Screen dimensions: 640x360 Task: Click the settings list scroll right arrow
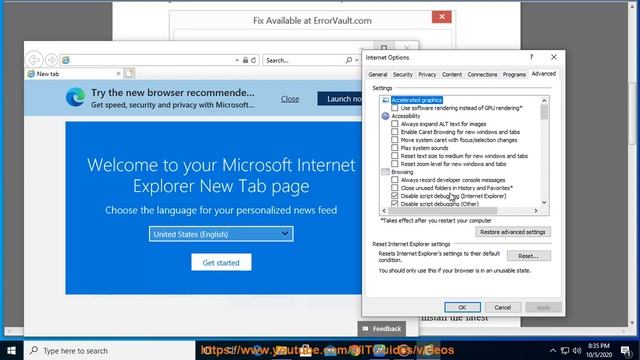click(x=536, y=211)
